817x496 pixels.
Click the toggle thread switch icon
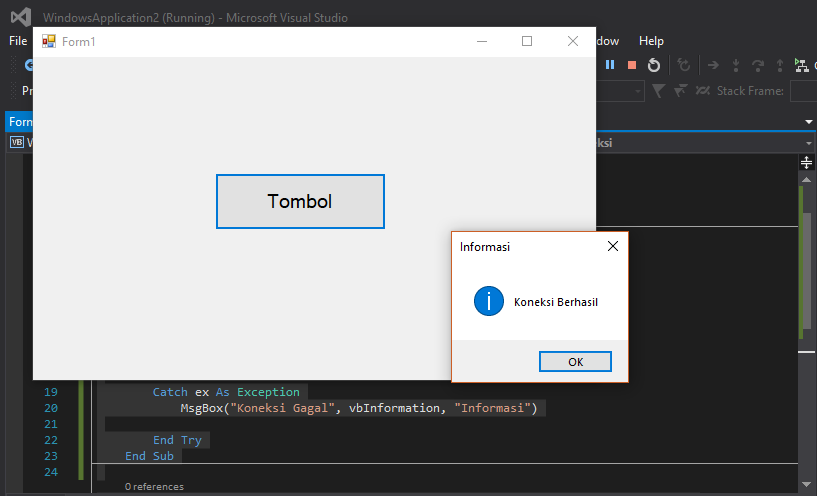(702, 91)
